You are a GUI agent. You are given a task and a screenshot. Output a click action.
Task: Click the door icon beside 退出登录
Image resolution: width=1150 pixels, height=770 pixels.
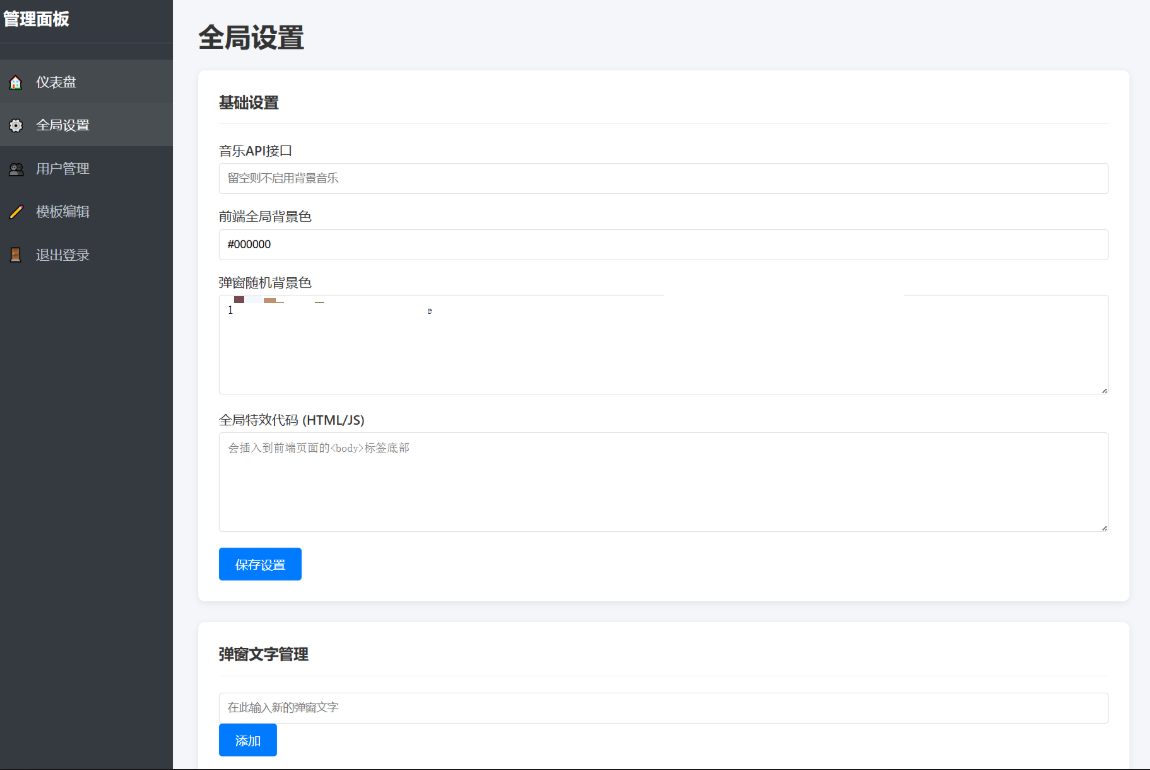point(16,255)
